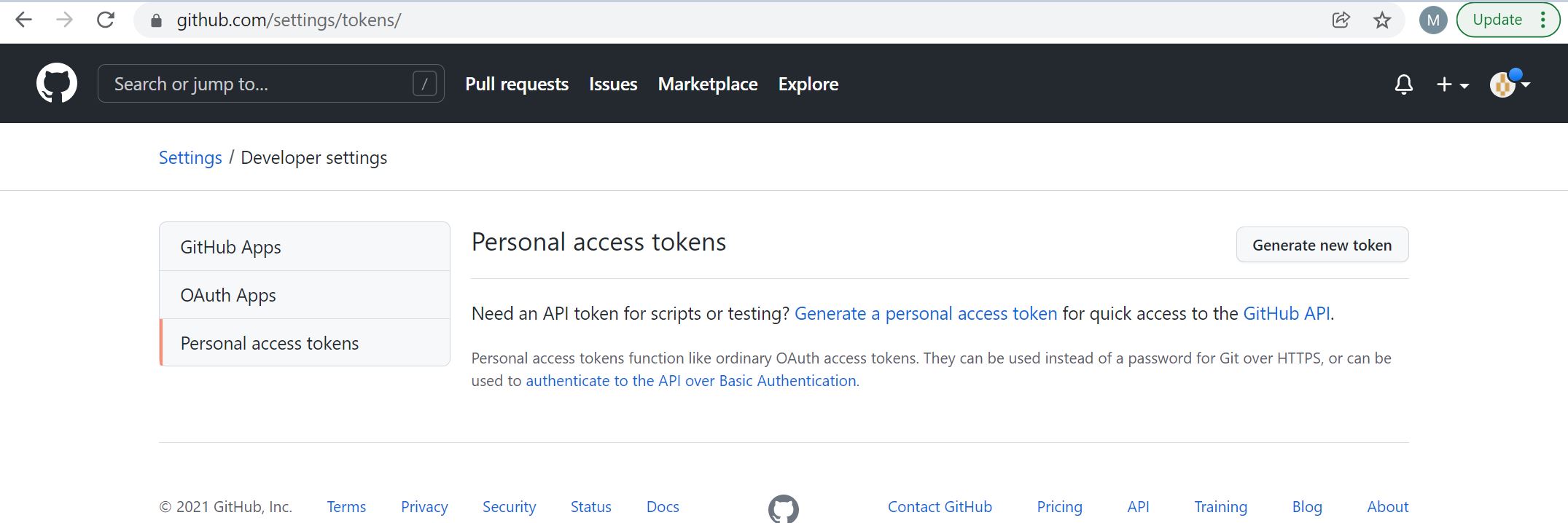The width and height of the screenshot is (1568, 523).
Task: Open the GitHub API link
Action: coord(1287,313)
